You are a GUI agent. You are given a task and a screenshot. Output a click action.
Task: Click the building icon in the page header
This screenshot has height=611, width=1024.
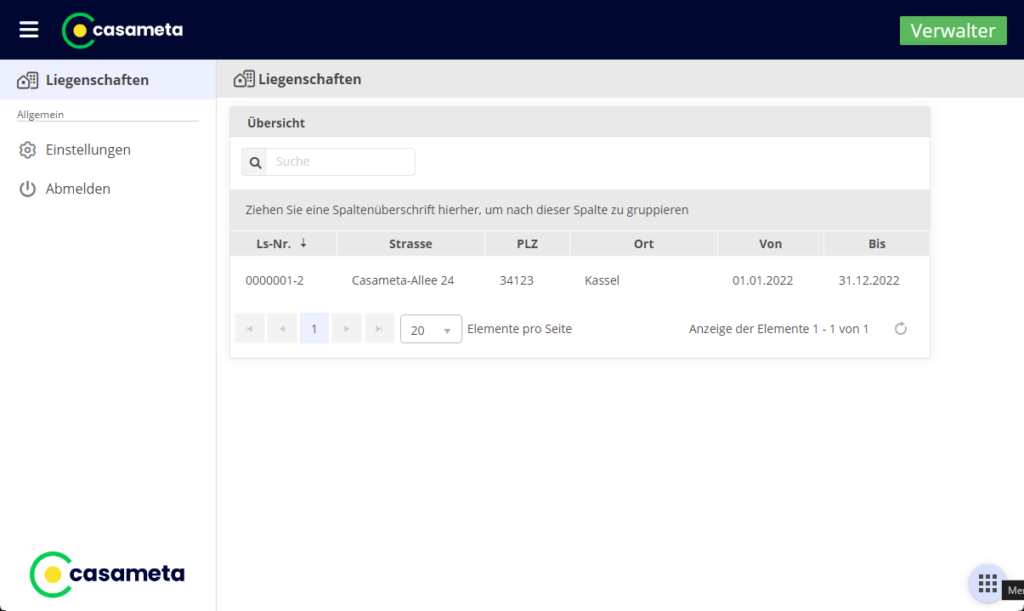coord(244,79)
